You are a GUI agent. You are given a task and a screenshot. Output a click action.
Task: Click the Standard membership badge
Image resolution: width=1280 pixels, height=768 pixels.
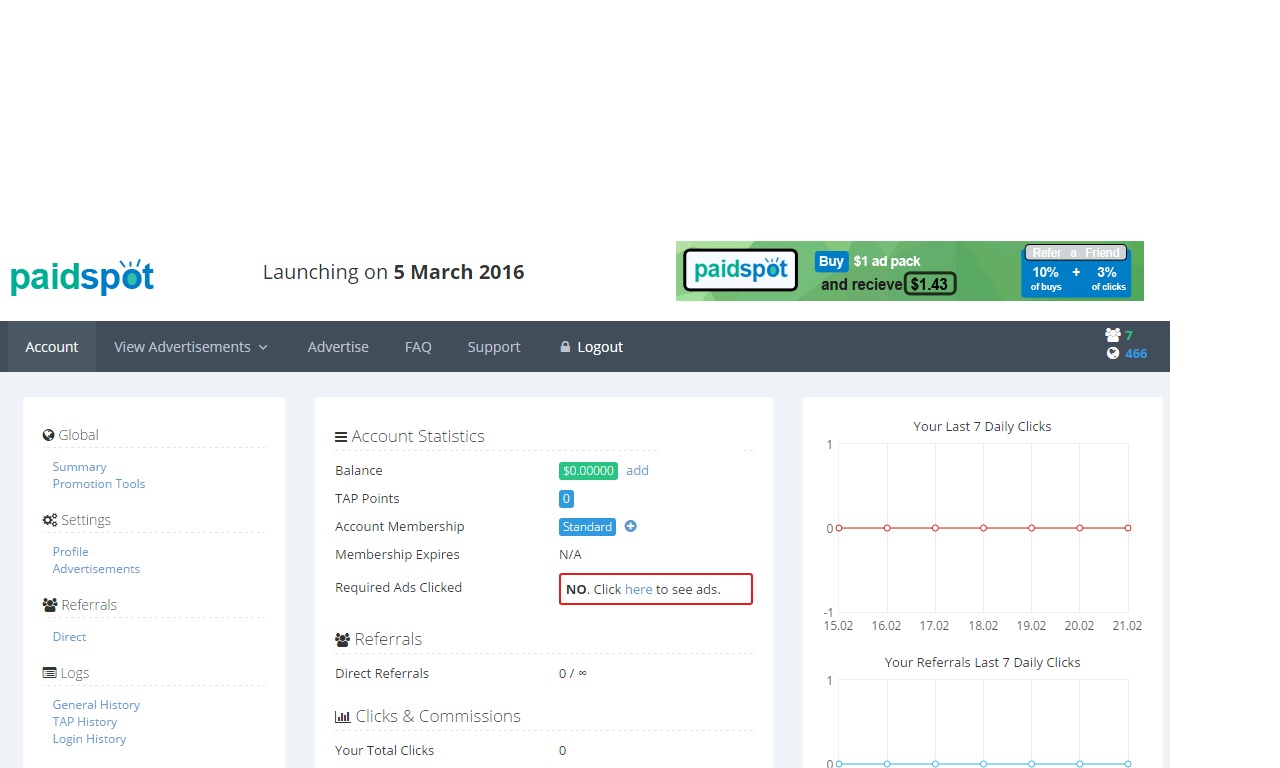click(587, 527)
